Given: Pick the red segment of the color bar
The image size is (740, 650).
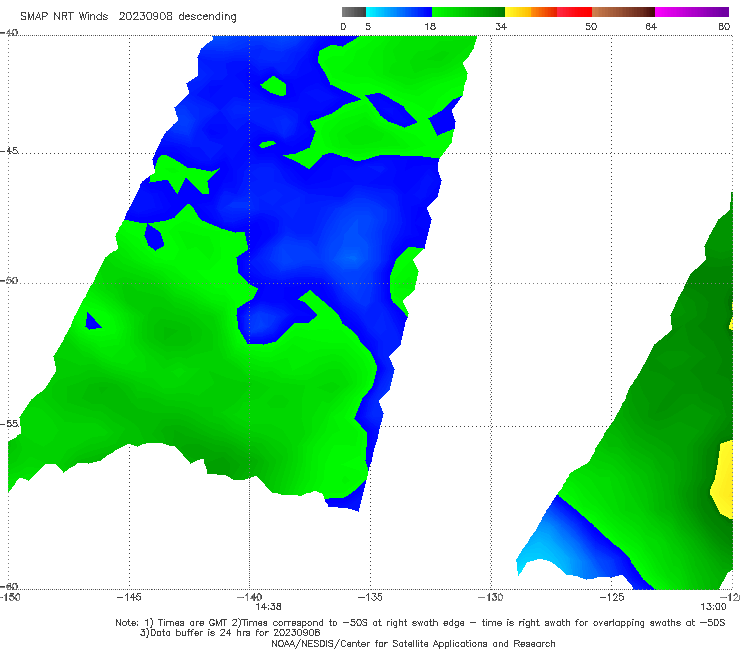Looking at the screenshot, I should coord(574,12).
